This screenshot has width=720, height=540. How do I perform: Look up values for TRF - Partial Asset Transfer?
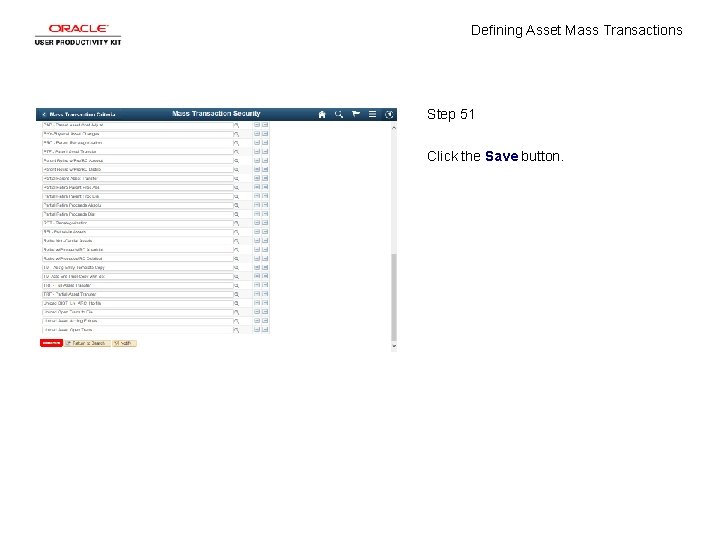coord(236,294)
